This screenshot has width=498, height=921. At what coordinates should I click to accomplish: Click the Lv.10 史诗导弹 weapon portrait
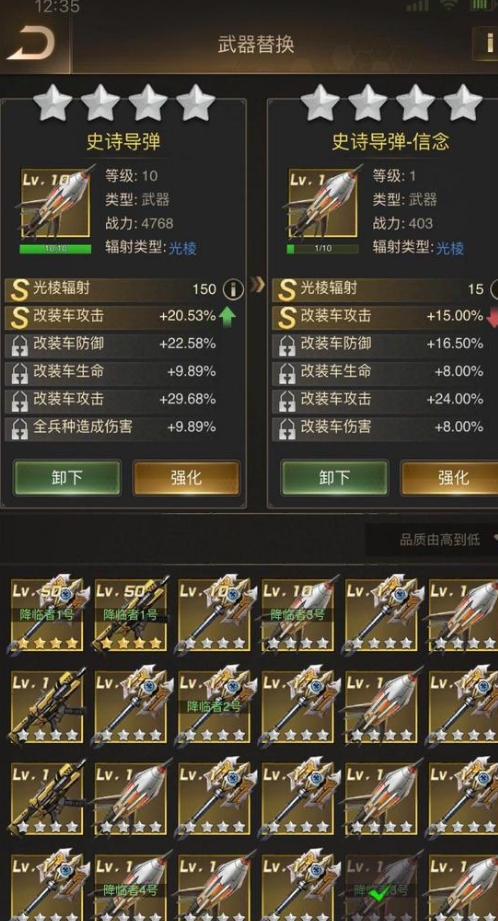(55, 203)
